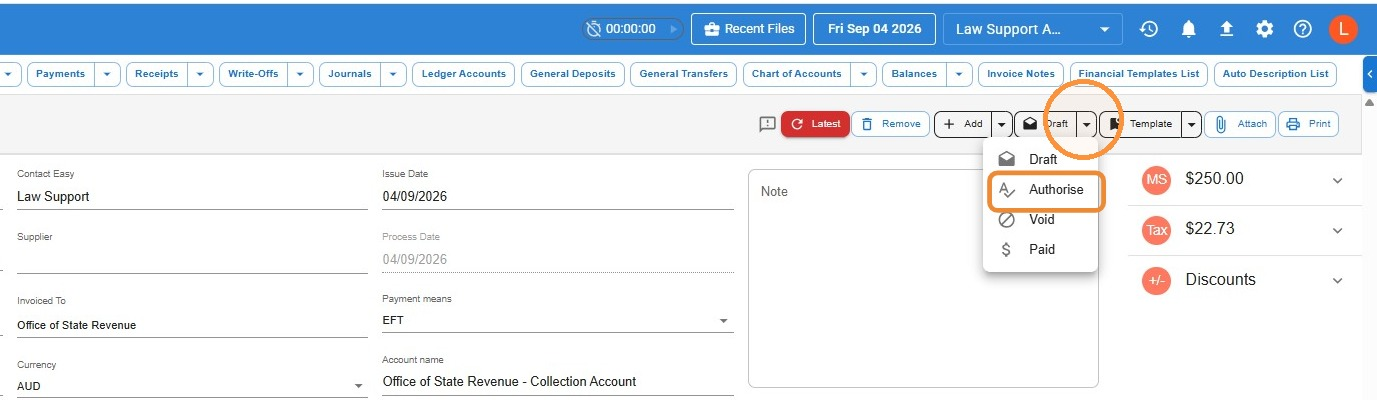This screenshot has width=1377, height=400.
Task: Start the timer play arrow
Action: [x=673, y=29]
